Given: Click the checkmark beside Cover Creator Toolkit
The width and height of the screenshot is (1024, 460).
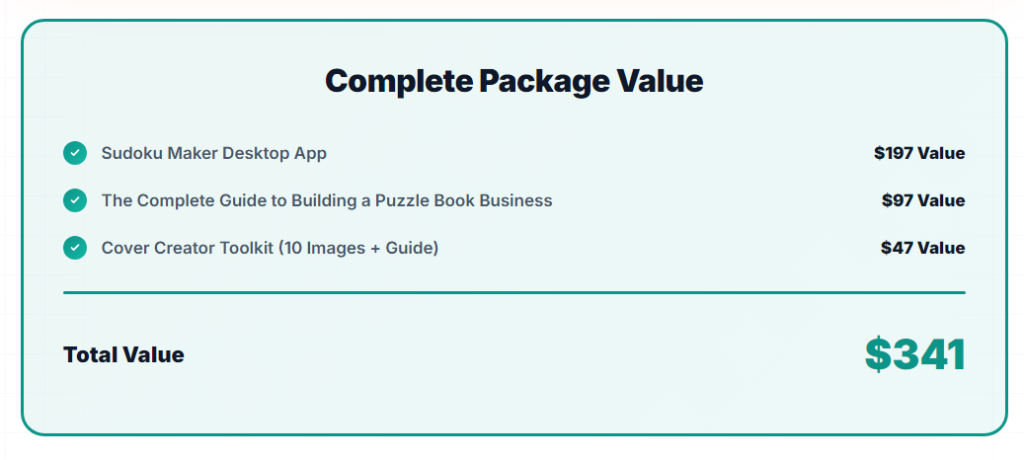Looking at the screenshot, I should [x=75, y=247].
